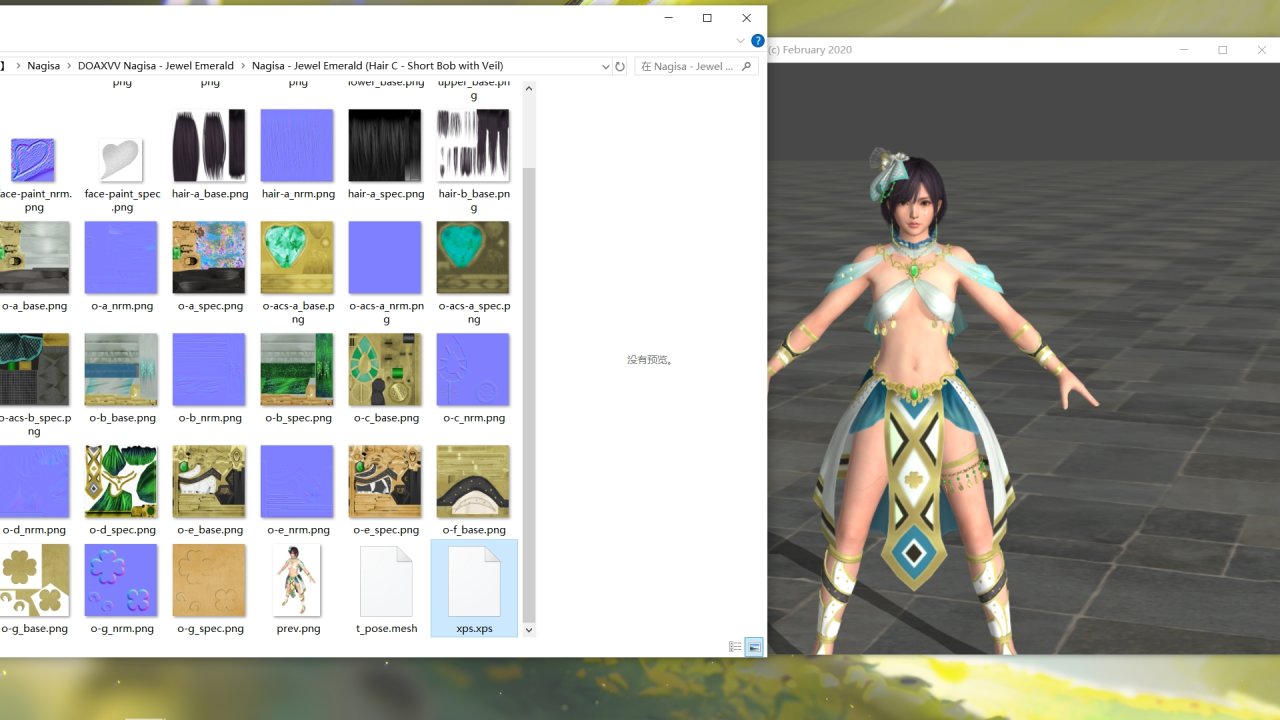Expand chevron after DOAXVV Nagisa - Jewel Emerald
The width and height of the screenshot is (1280, 720).
pos(243,66)
